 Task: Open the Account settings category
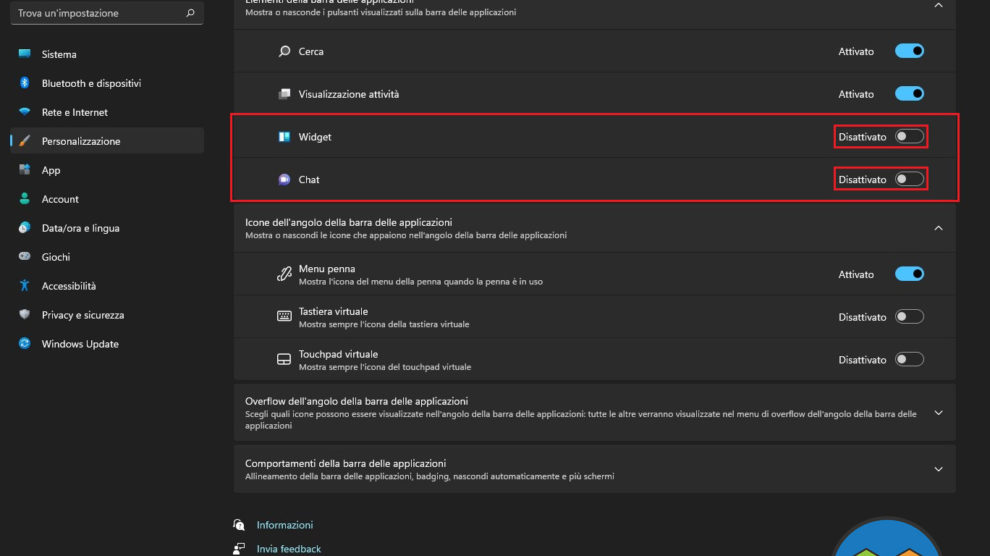pos(60,199)
